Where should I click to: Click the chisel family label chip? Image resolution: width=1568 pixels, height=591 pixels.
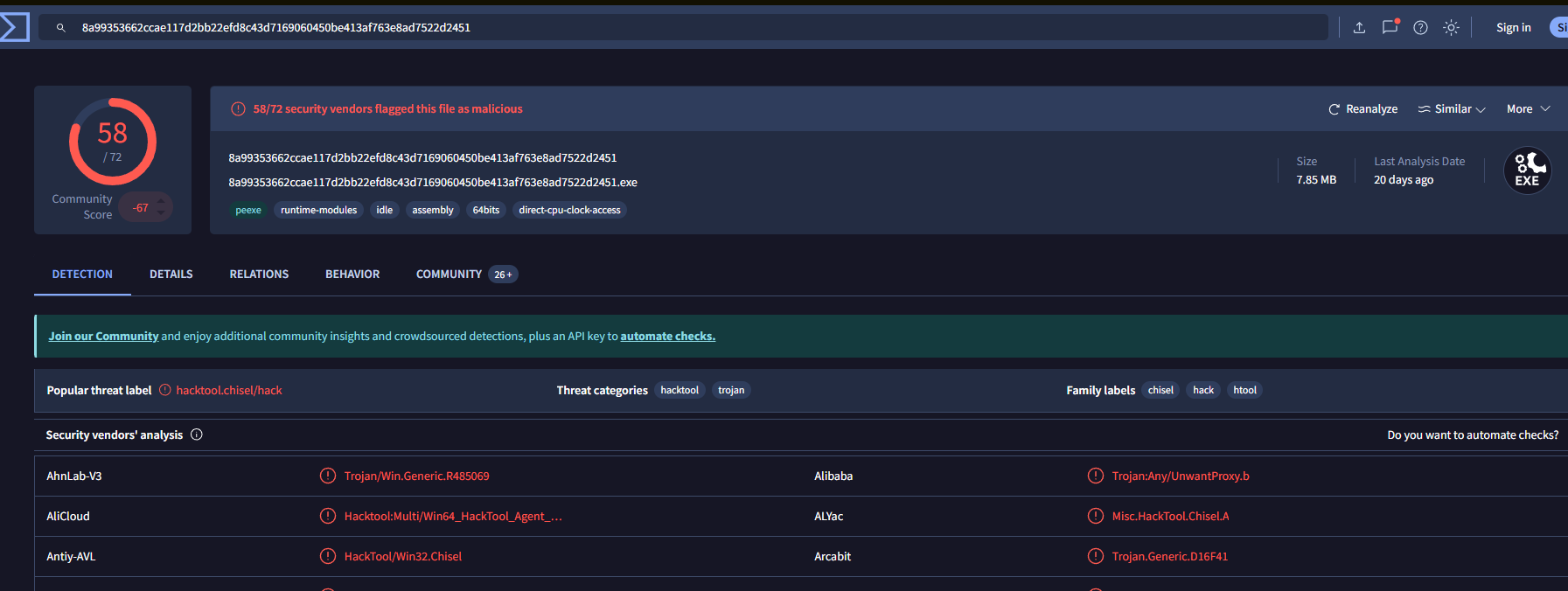click(1160, 391)
